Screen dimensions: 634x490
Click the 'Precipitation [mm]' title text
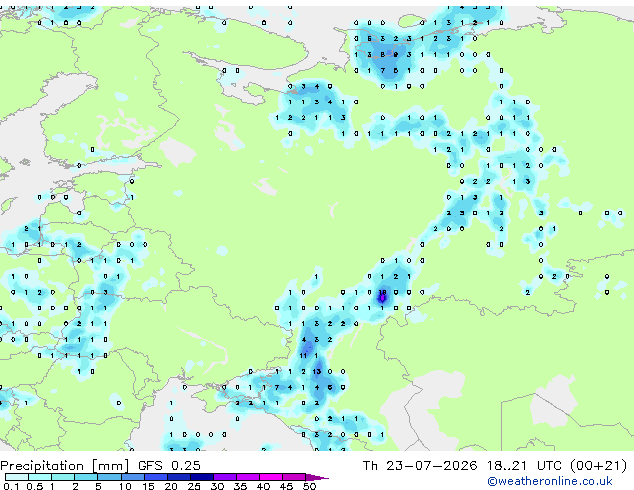pos(65,466)
